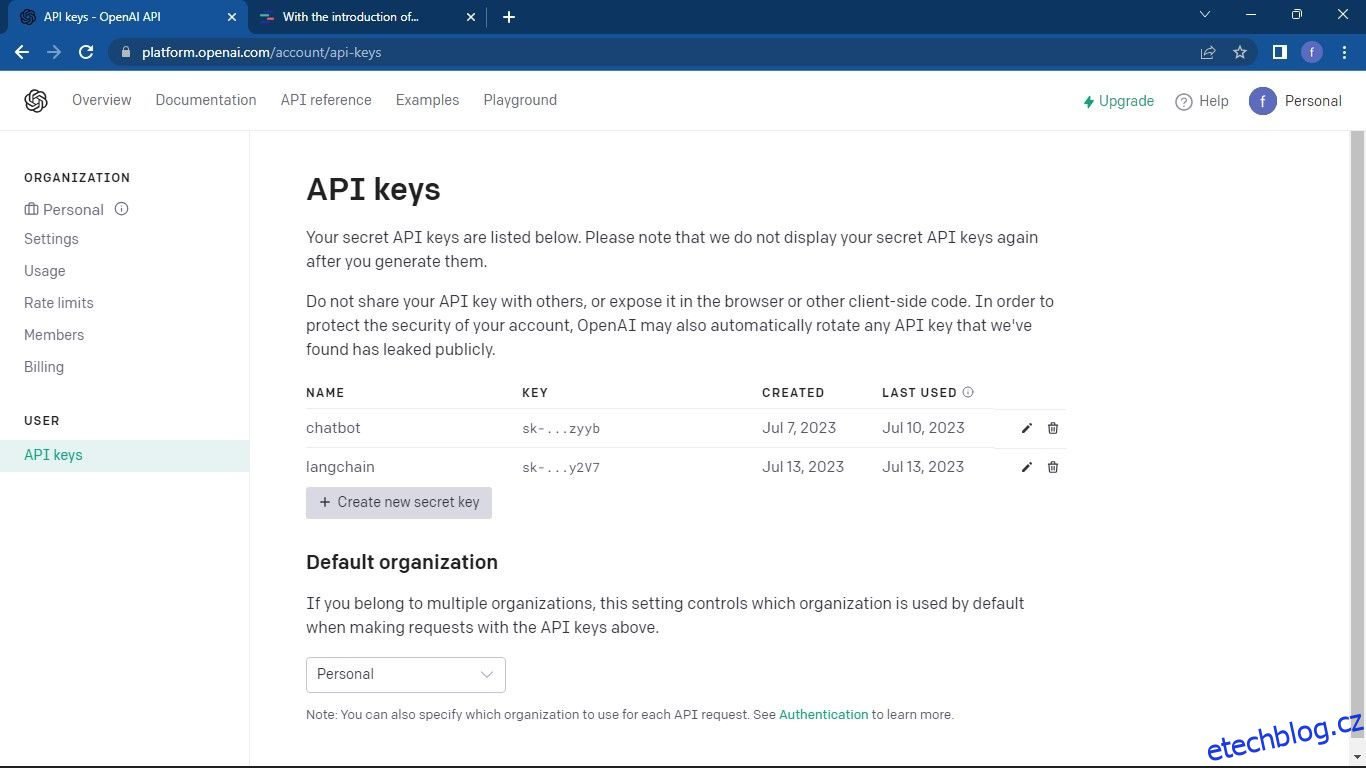1366x768 pixels.
Task: Click the sk-...zyyb key value
Action: [x=561, y=428]
